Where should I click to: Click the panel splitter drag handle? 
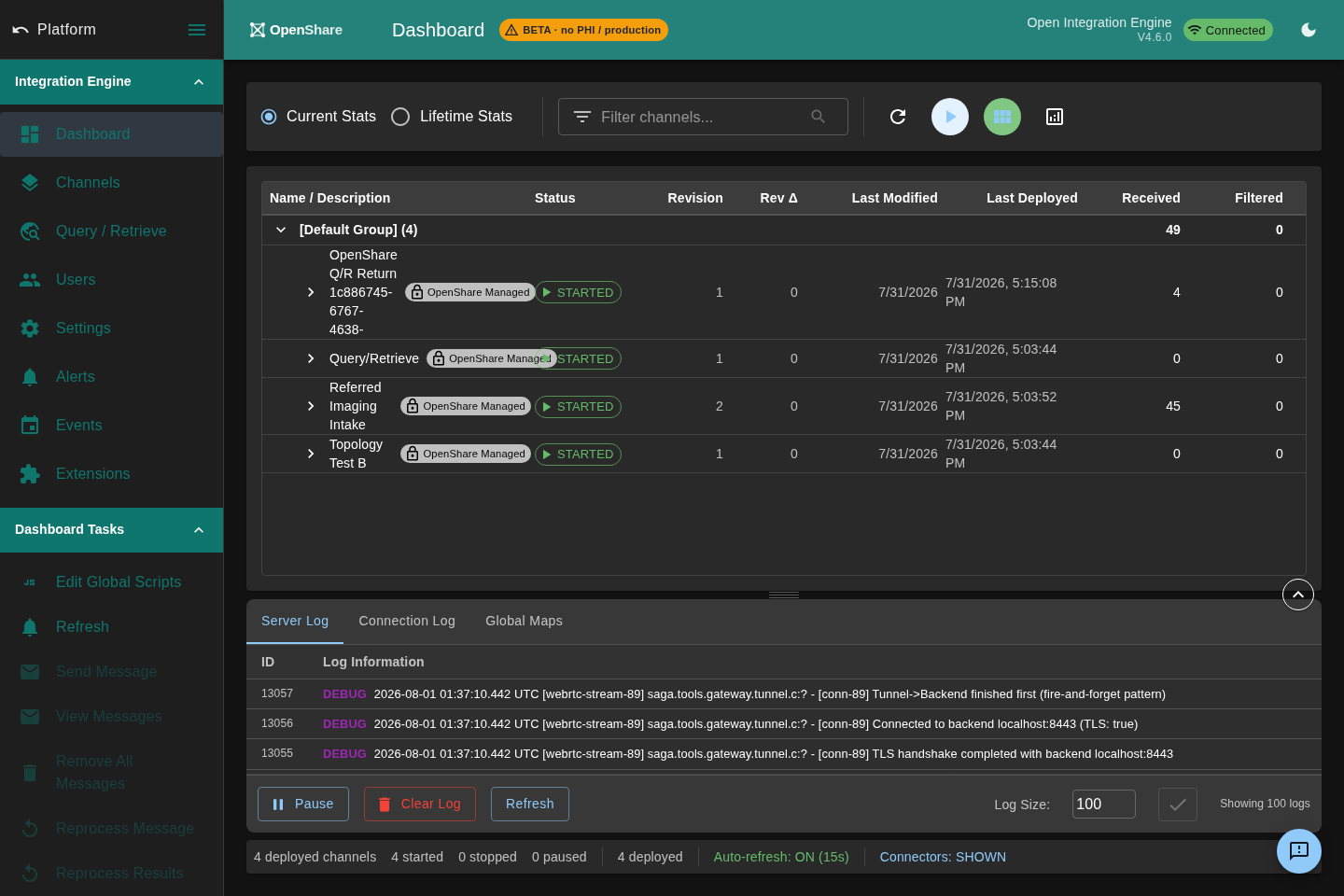(x=784, y=595)
